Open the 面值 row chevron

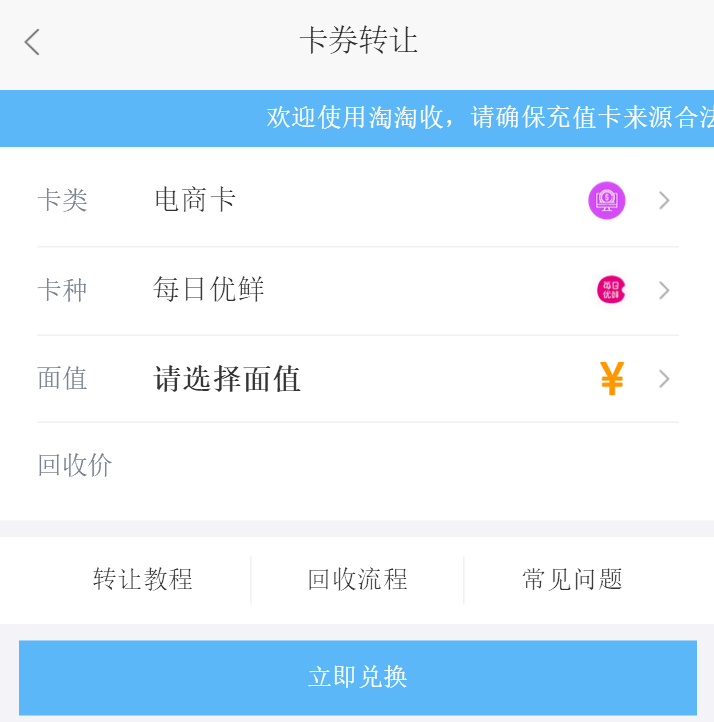(x=664, y=379)
